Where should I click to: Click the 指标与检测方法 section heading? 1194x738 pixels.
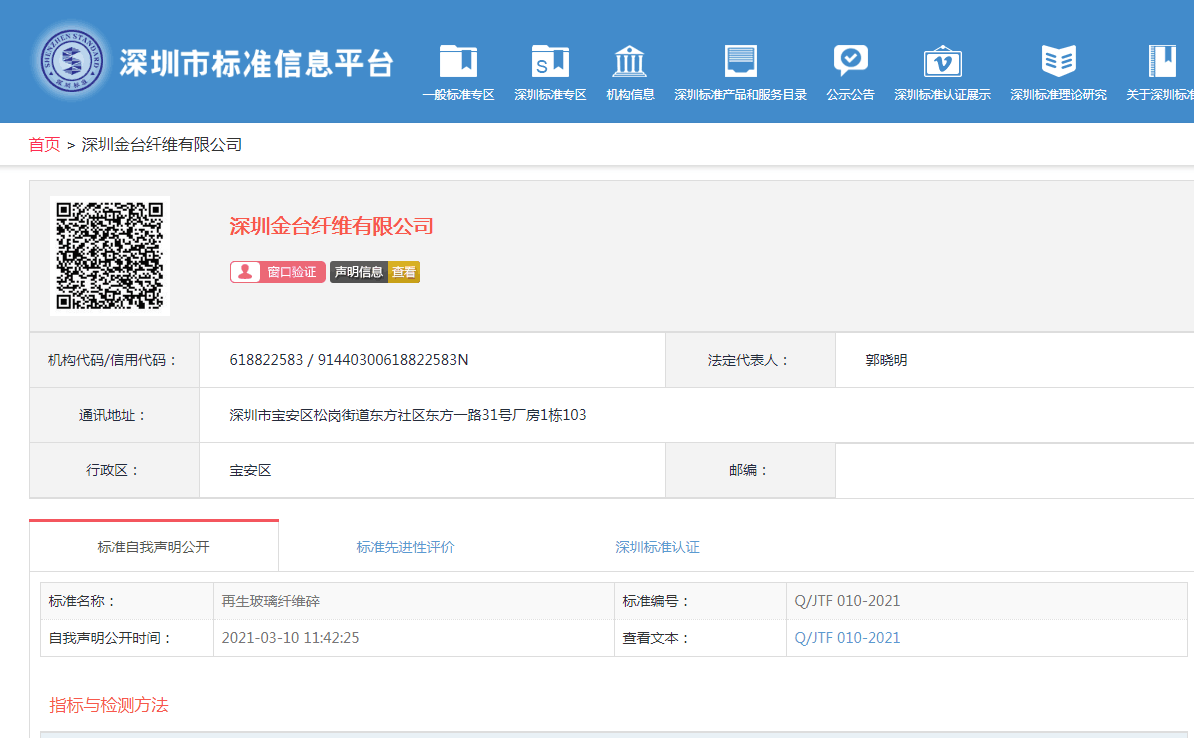pos(109,705)
